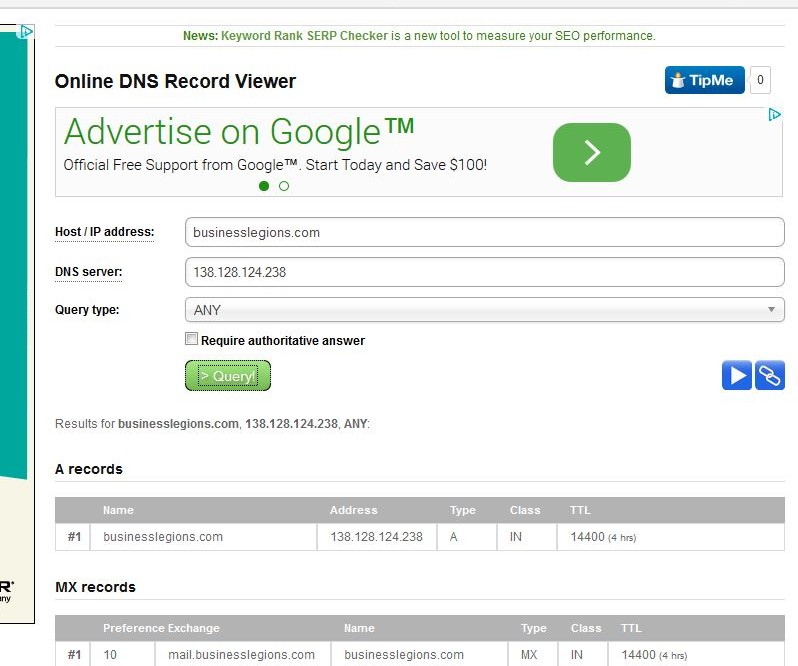Viewport: 798px width, 666px height.
Task: Click the blue chain link icon
Action: point(770,375)
